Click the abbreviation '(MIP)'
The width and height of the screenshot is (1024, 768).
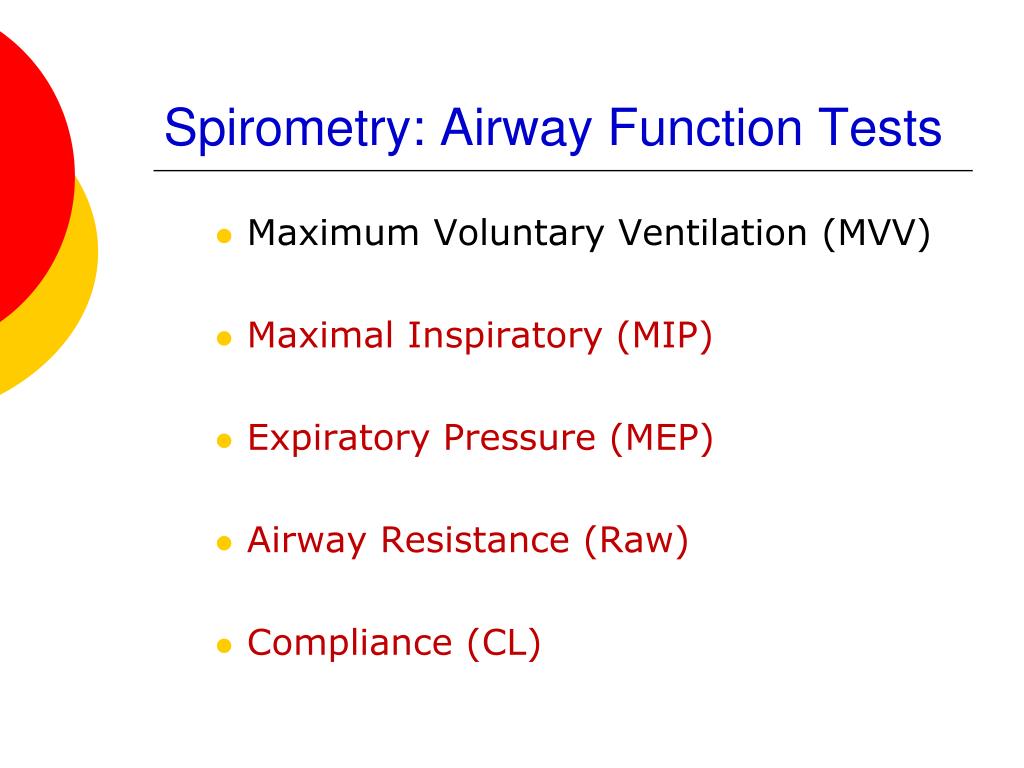click(665, 336)
